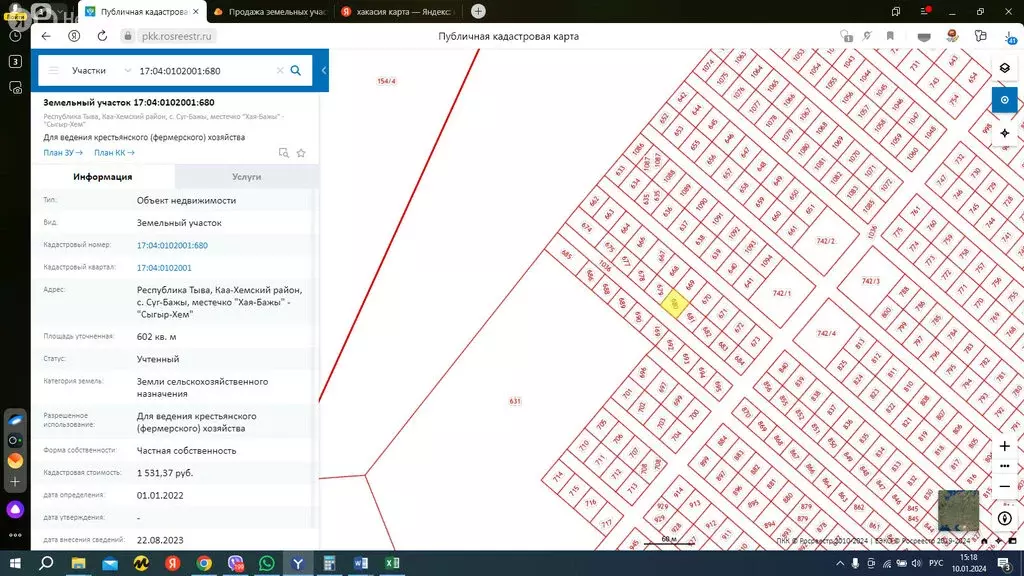Switch to the Информация tab
Screen dimensions: 1024x576
click(103, 177)
